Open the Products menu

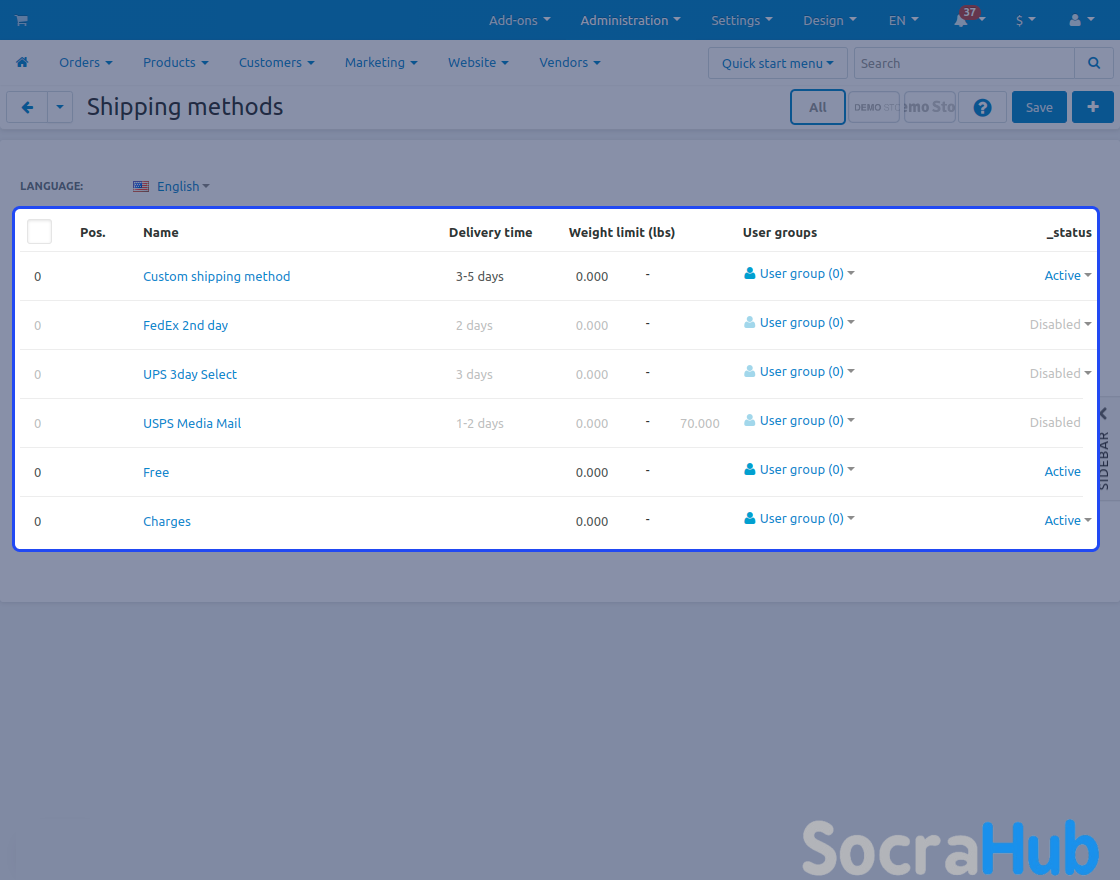tap(175, 62)
